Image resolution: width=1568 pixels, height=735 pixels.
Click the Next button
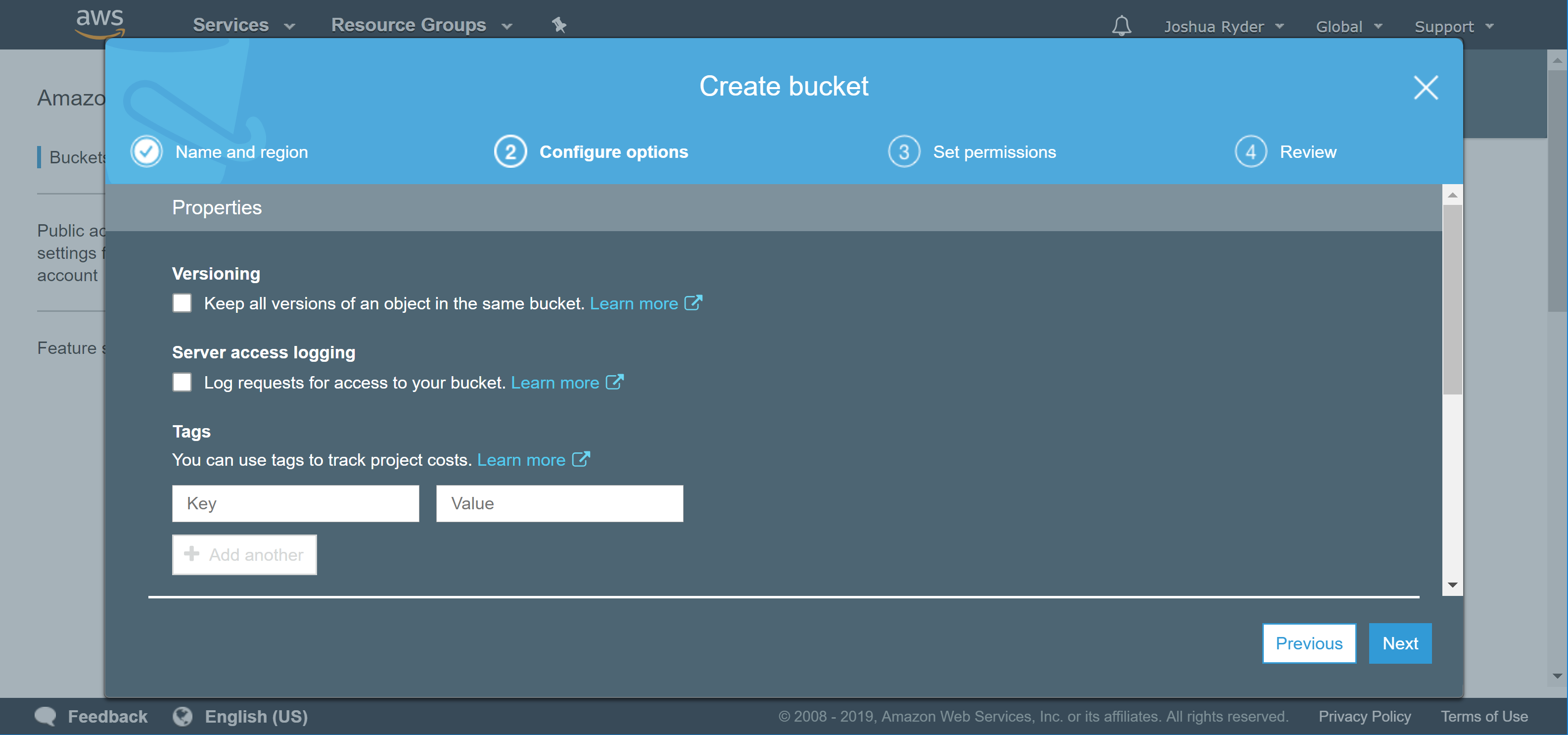pos(1400,643)
